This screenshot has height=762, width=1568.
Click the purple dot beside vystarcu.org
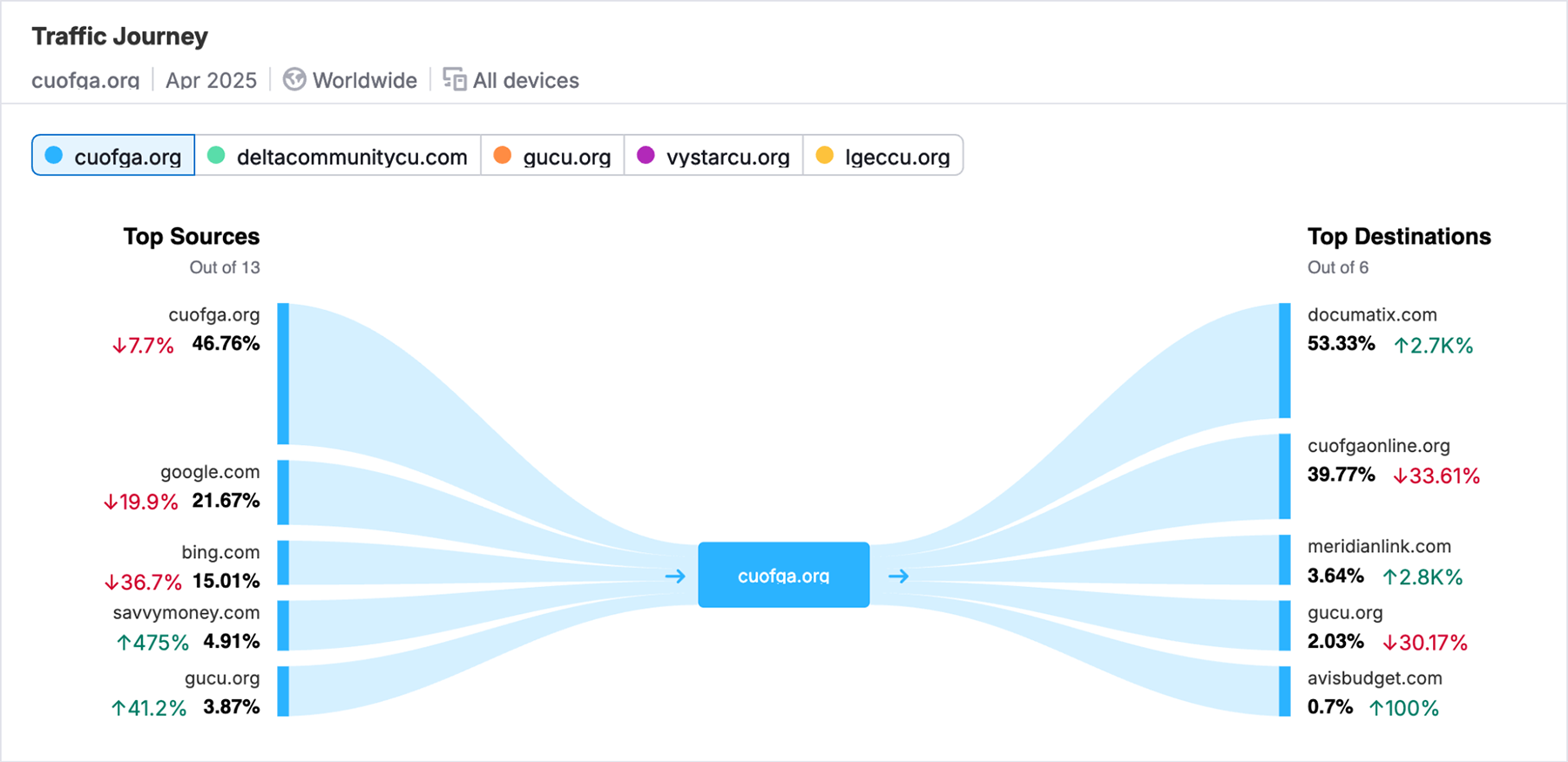pos(645,156)
